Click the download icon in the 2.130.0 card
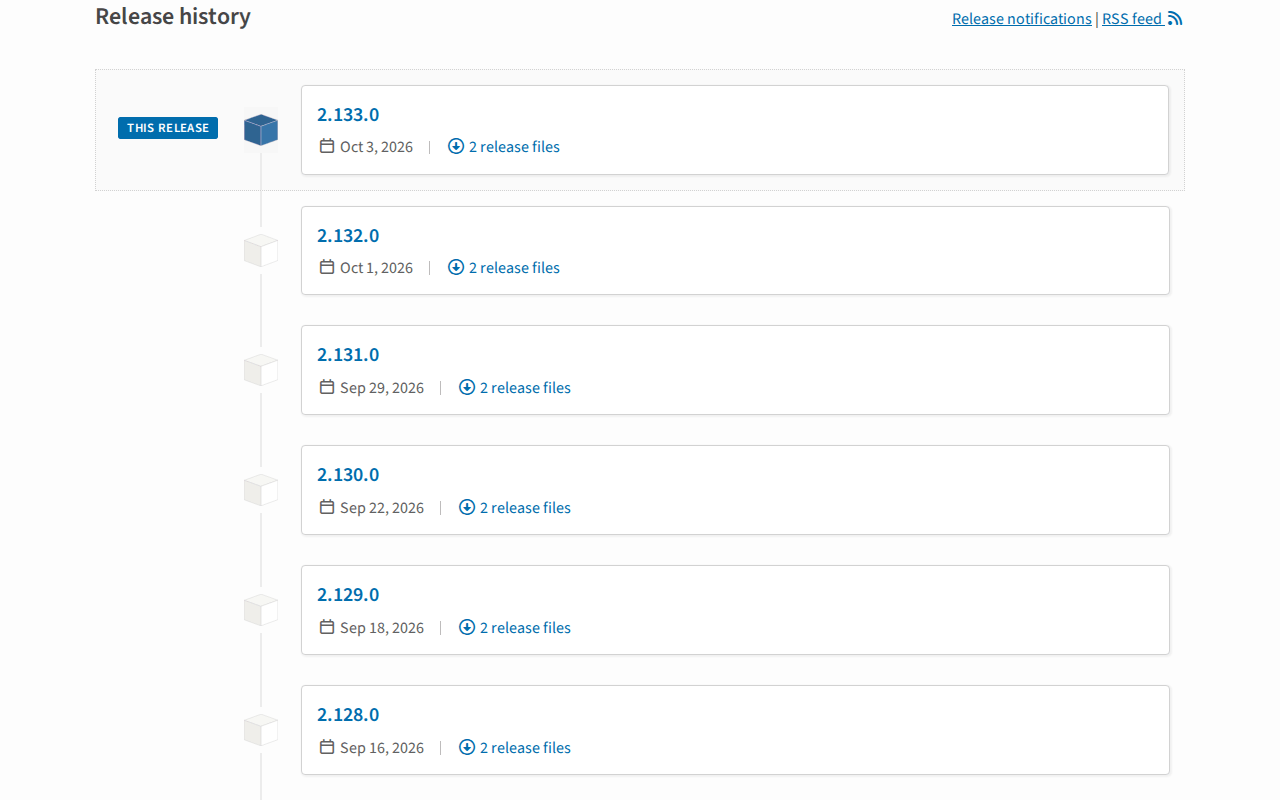The width and height of the screenshot is (1280, 800). [x=467, y=507]
